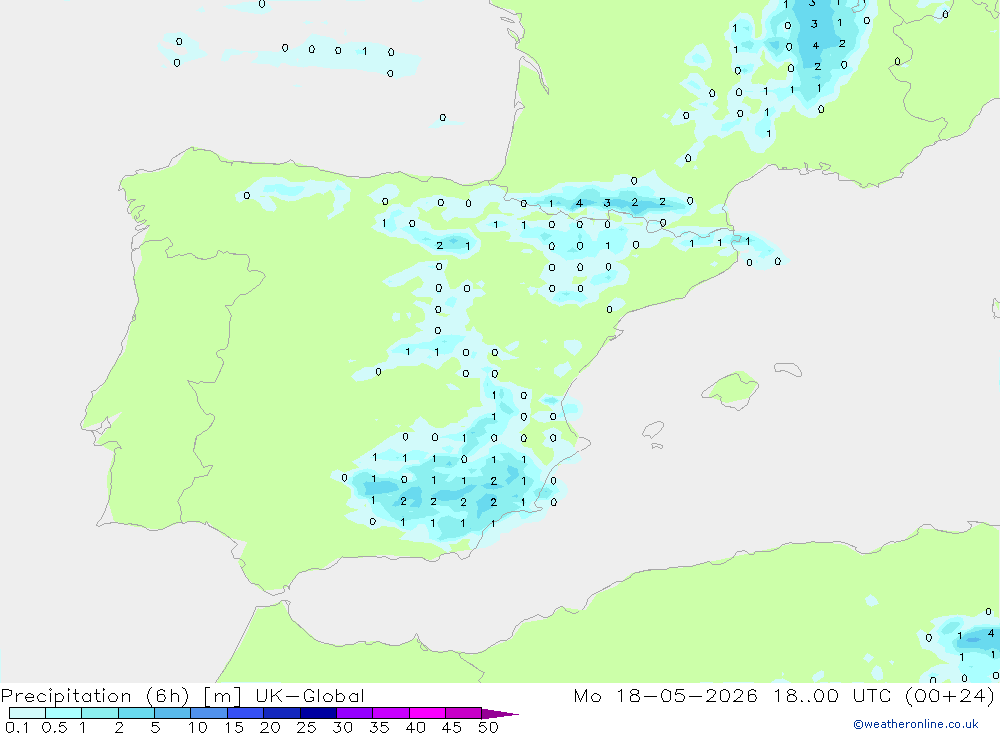Pick the legend swatch between 30 and 35
Viewport: 1000px width, 733px height.
[355, 713]
